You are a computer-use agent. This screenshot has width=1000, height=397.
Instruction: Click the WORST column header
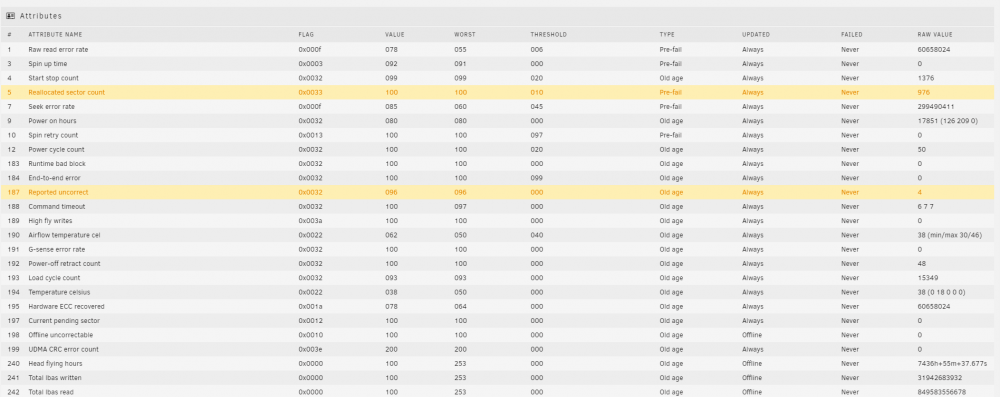tap(464, 34)
